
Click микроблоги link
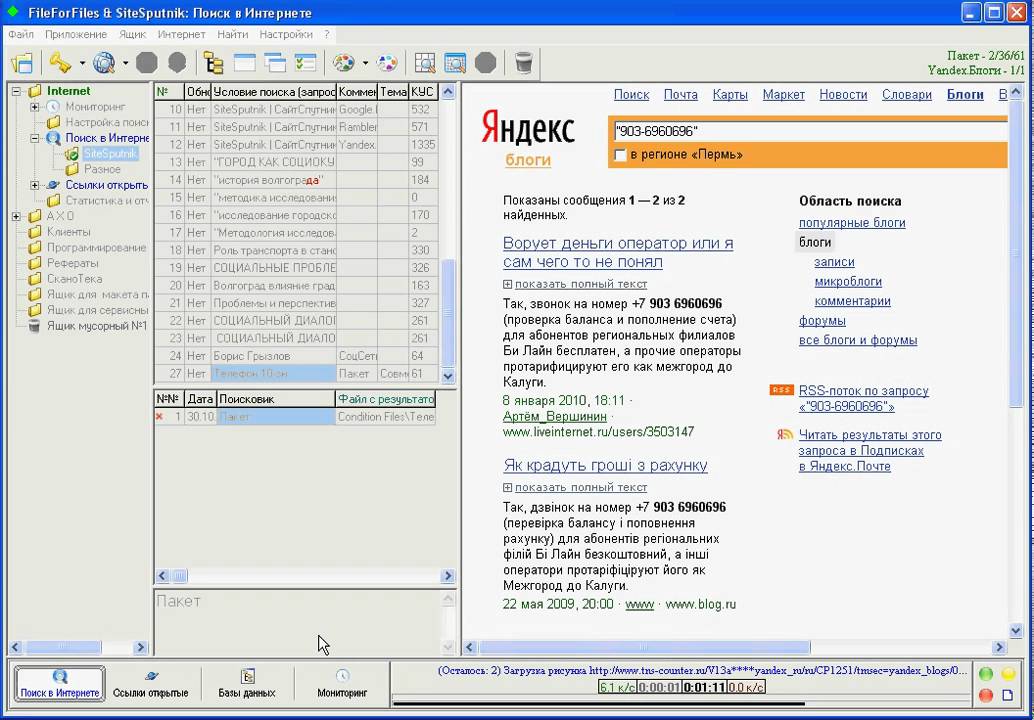(x=848, y=282)
